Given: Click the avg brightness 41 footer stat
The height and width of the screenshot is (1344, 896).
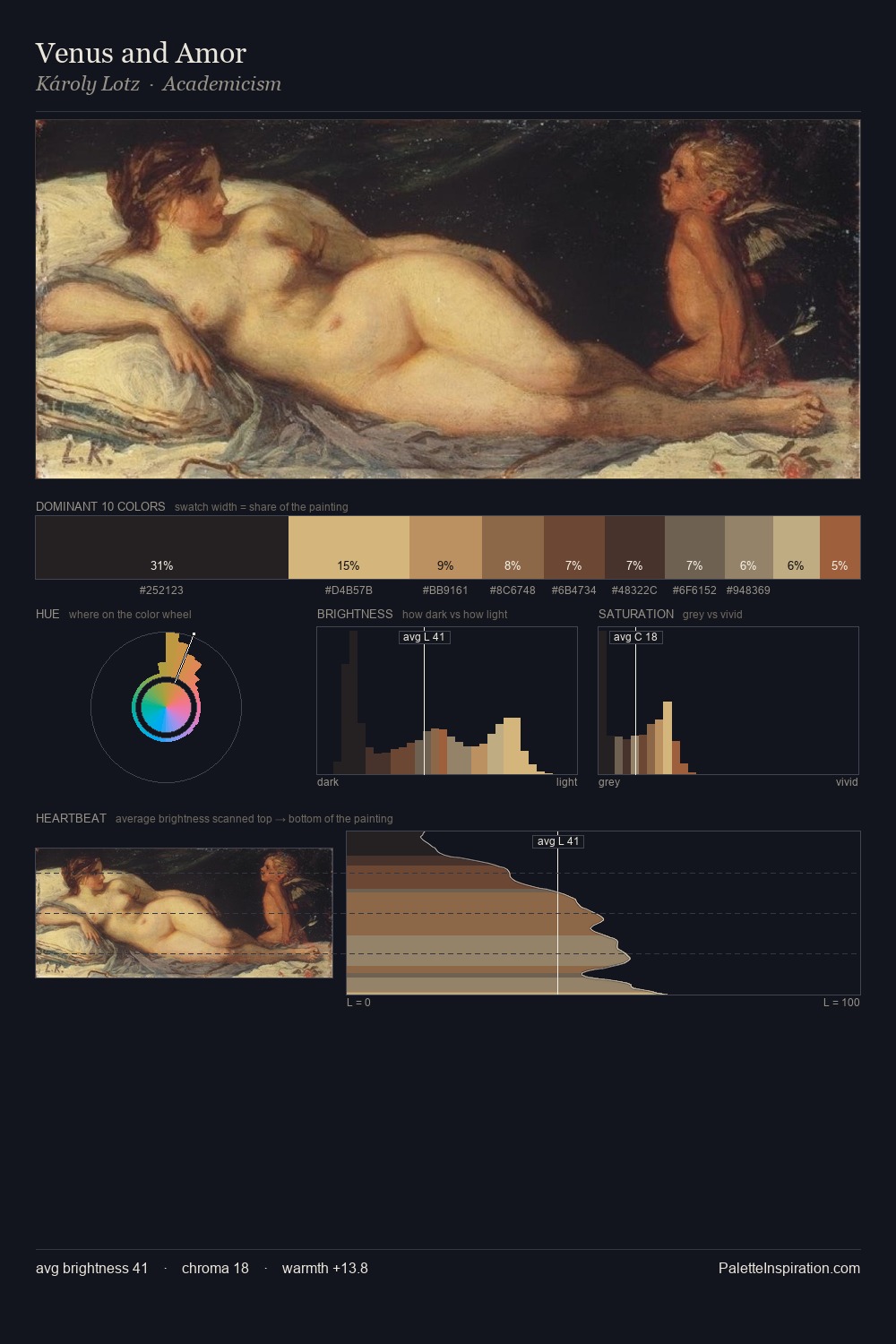Looking at the screenshot, I should click(x=92, y=1268).
